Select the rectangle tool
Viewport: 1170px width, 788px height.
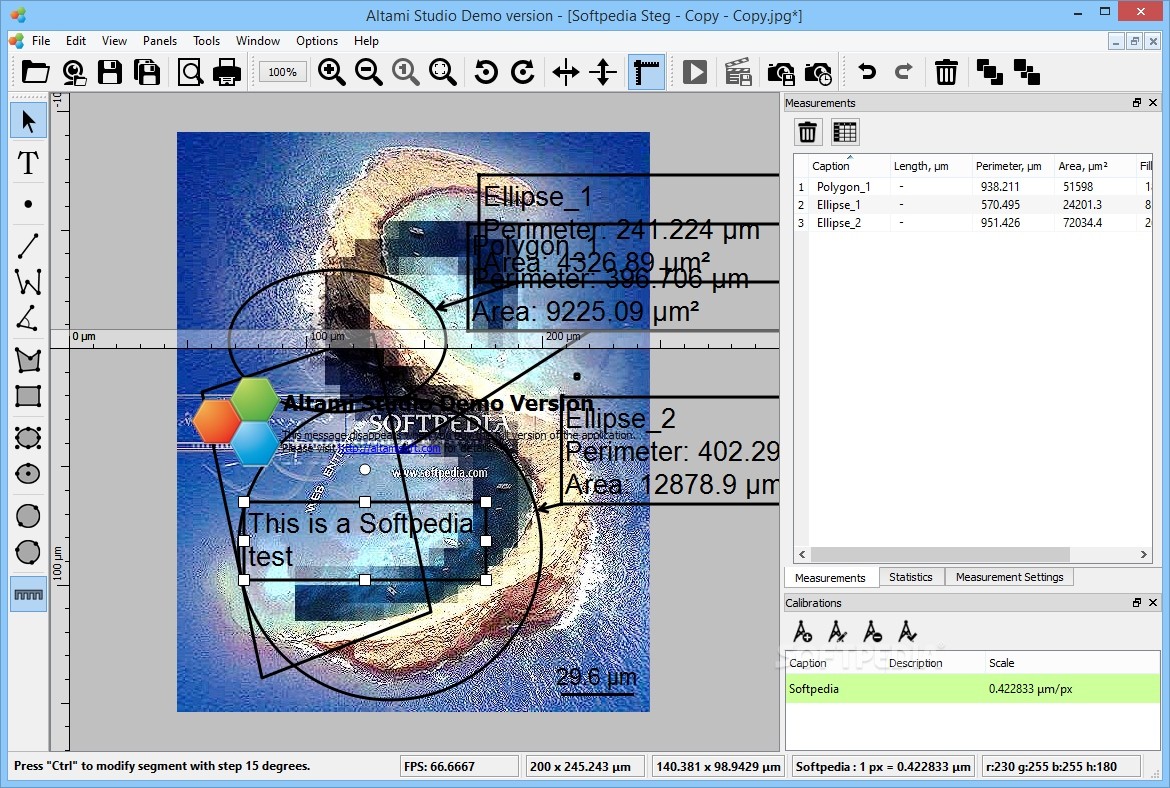point(28,396)
